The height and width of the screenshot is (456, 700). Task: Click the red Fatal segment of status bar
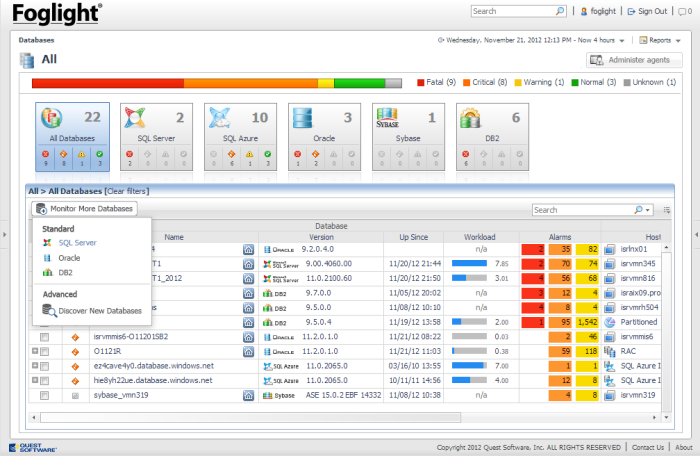pos(108,83)
